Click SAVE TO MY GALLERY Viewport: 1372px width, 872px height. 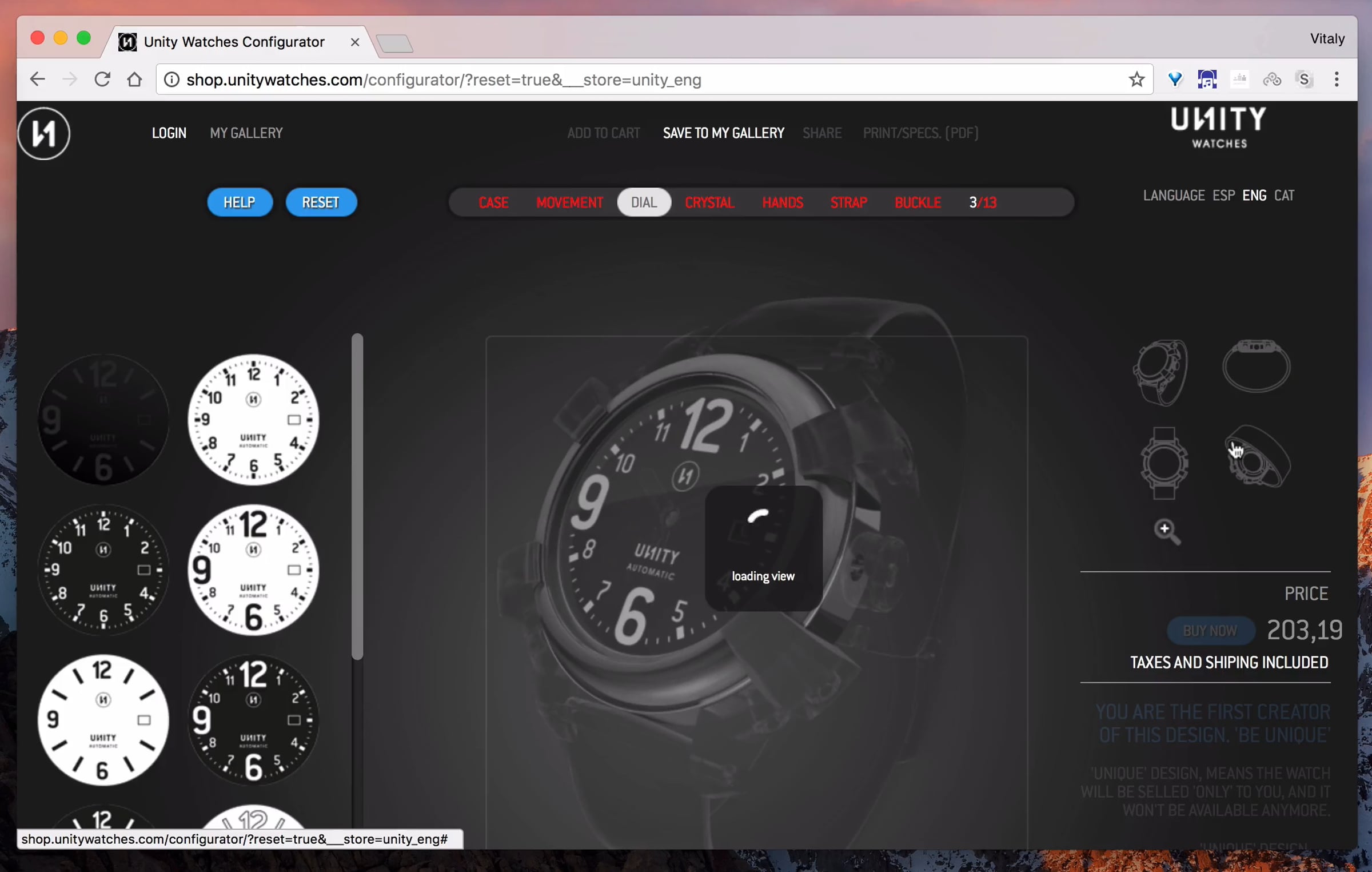pyautogui.click(x=724, y=133)
